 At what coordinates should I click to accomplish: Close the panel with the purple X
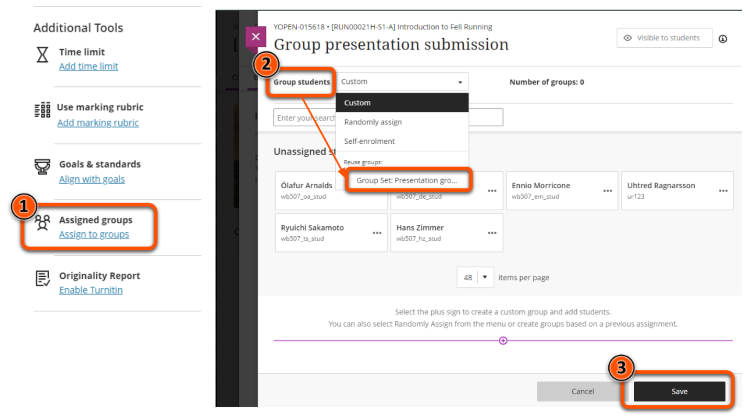pyautogui.click(x=256, y=37)
